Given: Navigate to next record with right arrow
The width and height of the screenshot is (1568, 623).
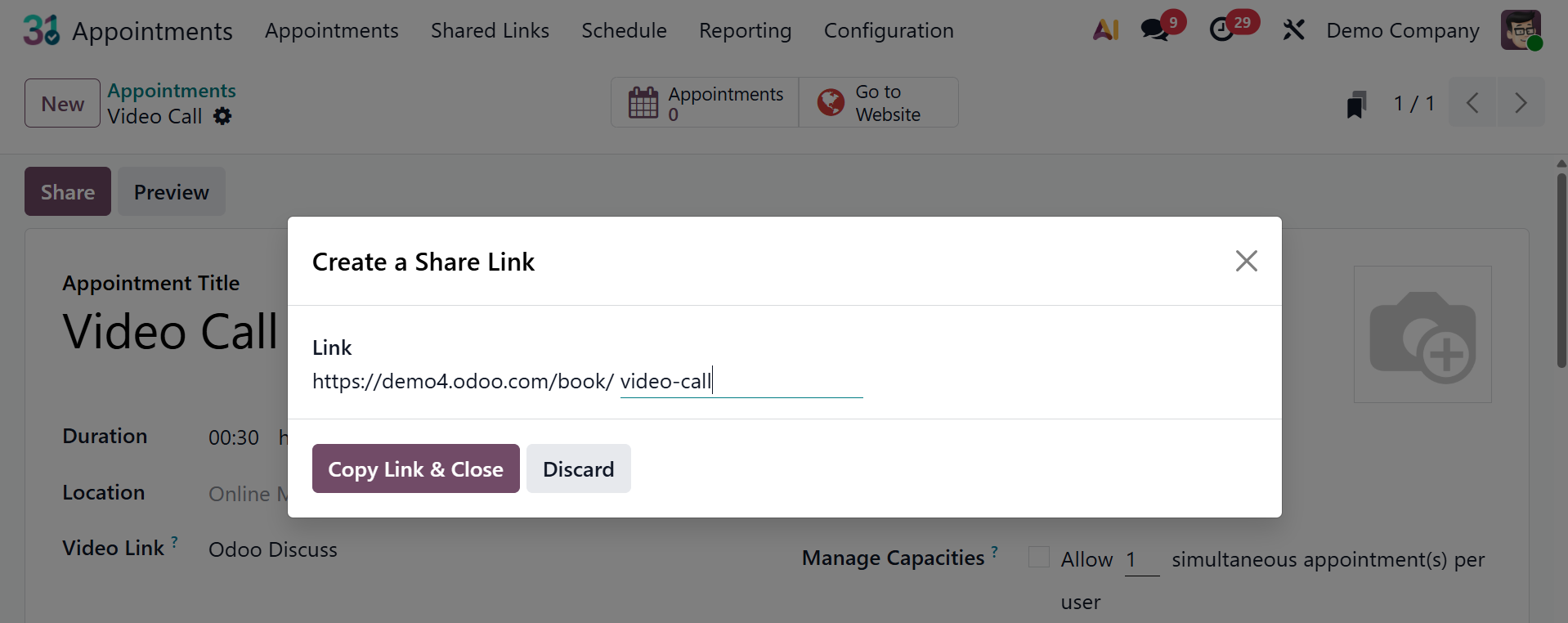Looking at the screenshot, I should [x=1521, y=103].
